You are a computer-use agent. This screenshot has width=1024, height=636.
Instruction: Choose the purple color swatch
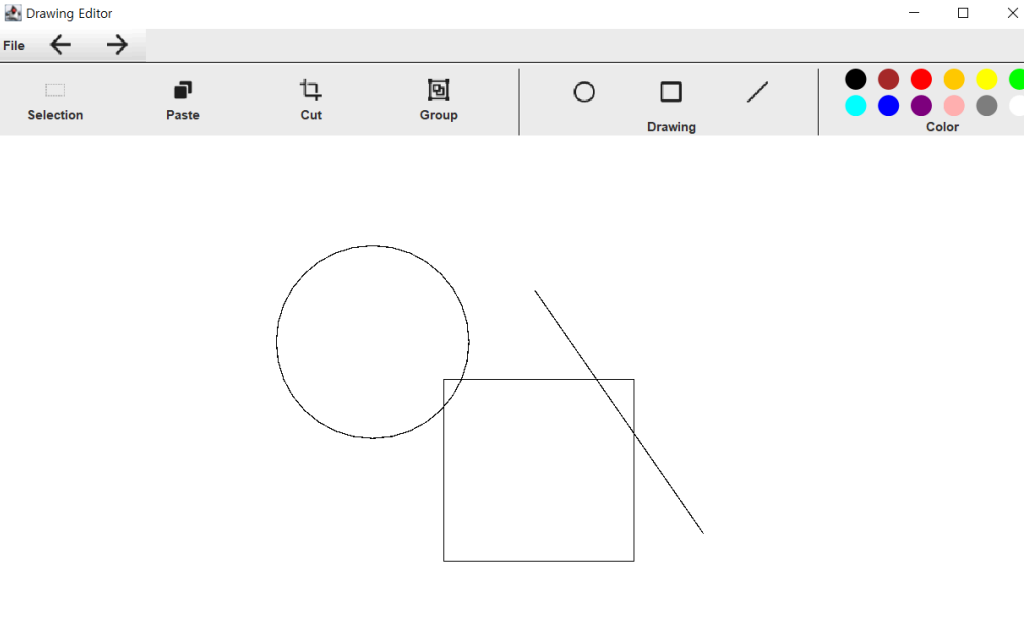pos(921,106)
